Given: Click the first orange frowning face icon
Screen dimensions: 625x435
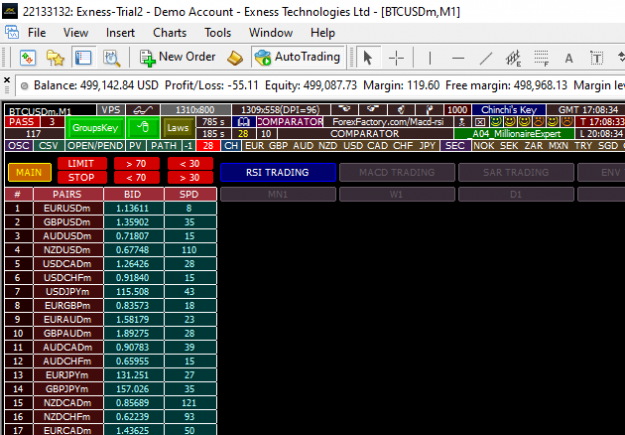Looking at the screenshot, I should pyautogui.click(x=539, y=121).
